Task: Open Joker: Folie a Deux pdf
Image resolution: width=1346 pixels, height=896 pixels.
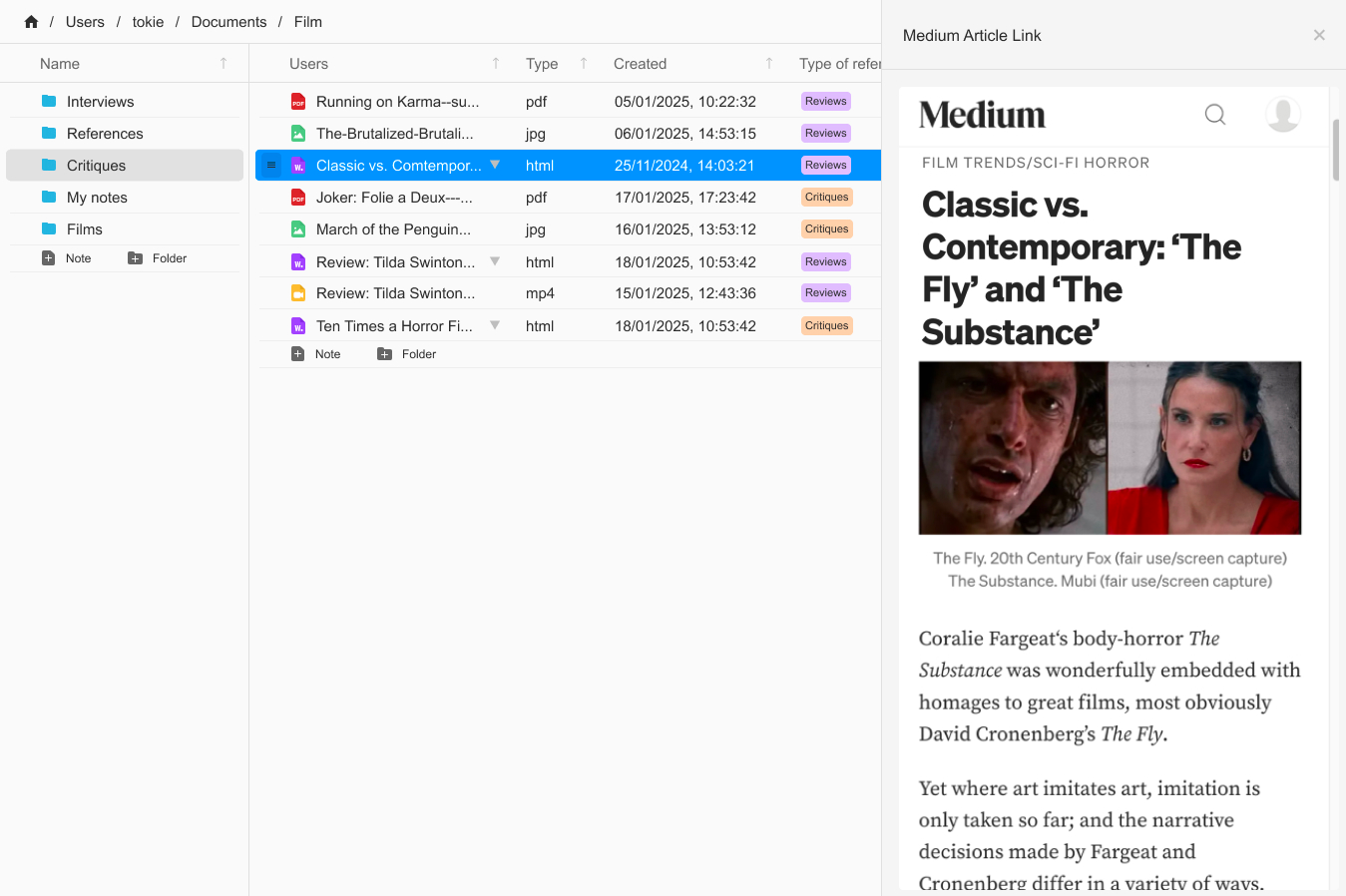Action: [394, 198]
